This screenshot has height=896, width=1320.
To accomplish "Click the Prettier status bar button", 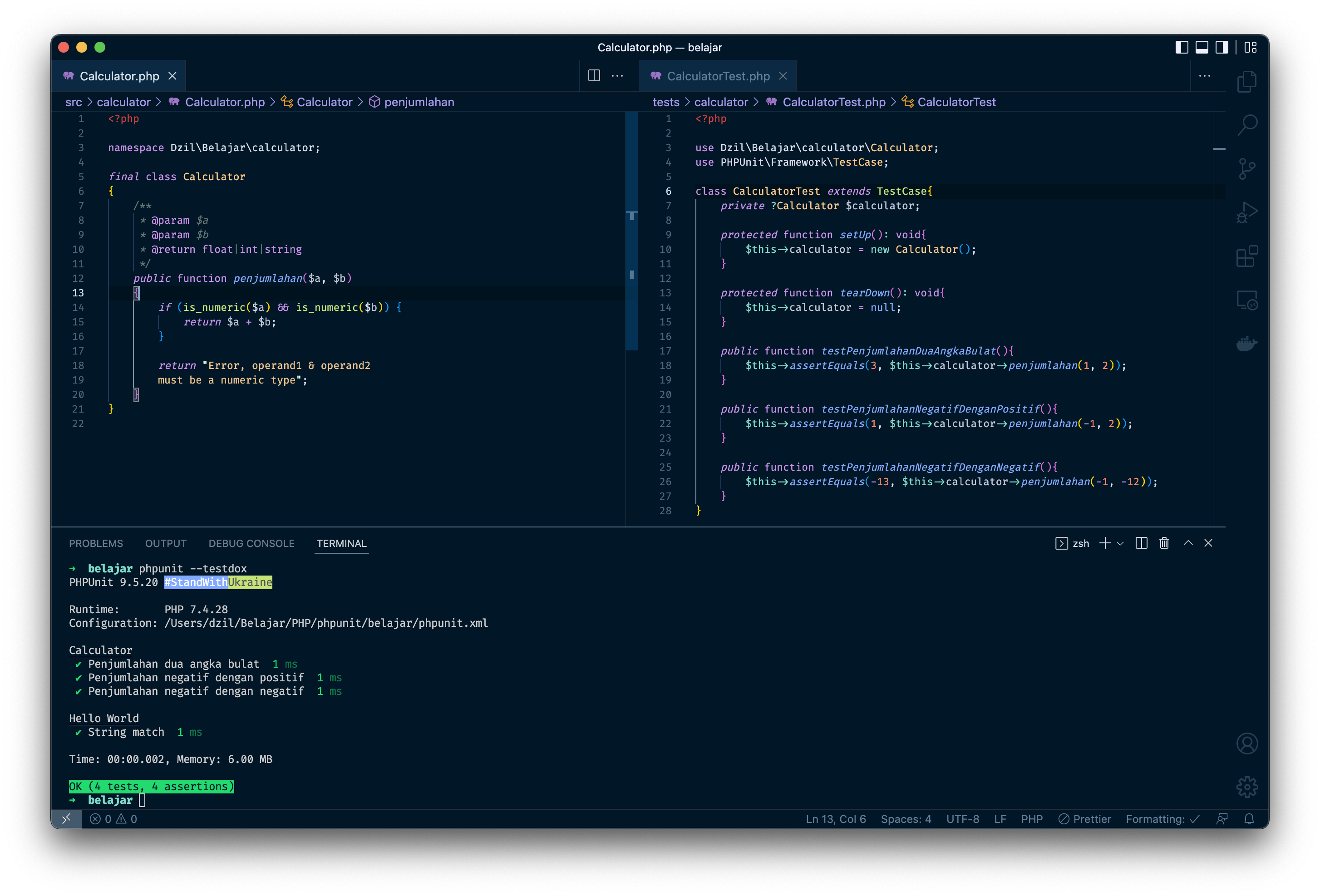I will 1084,819.
